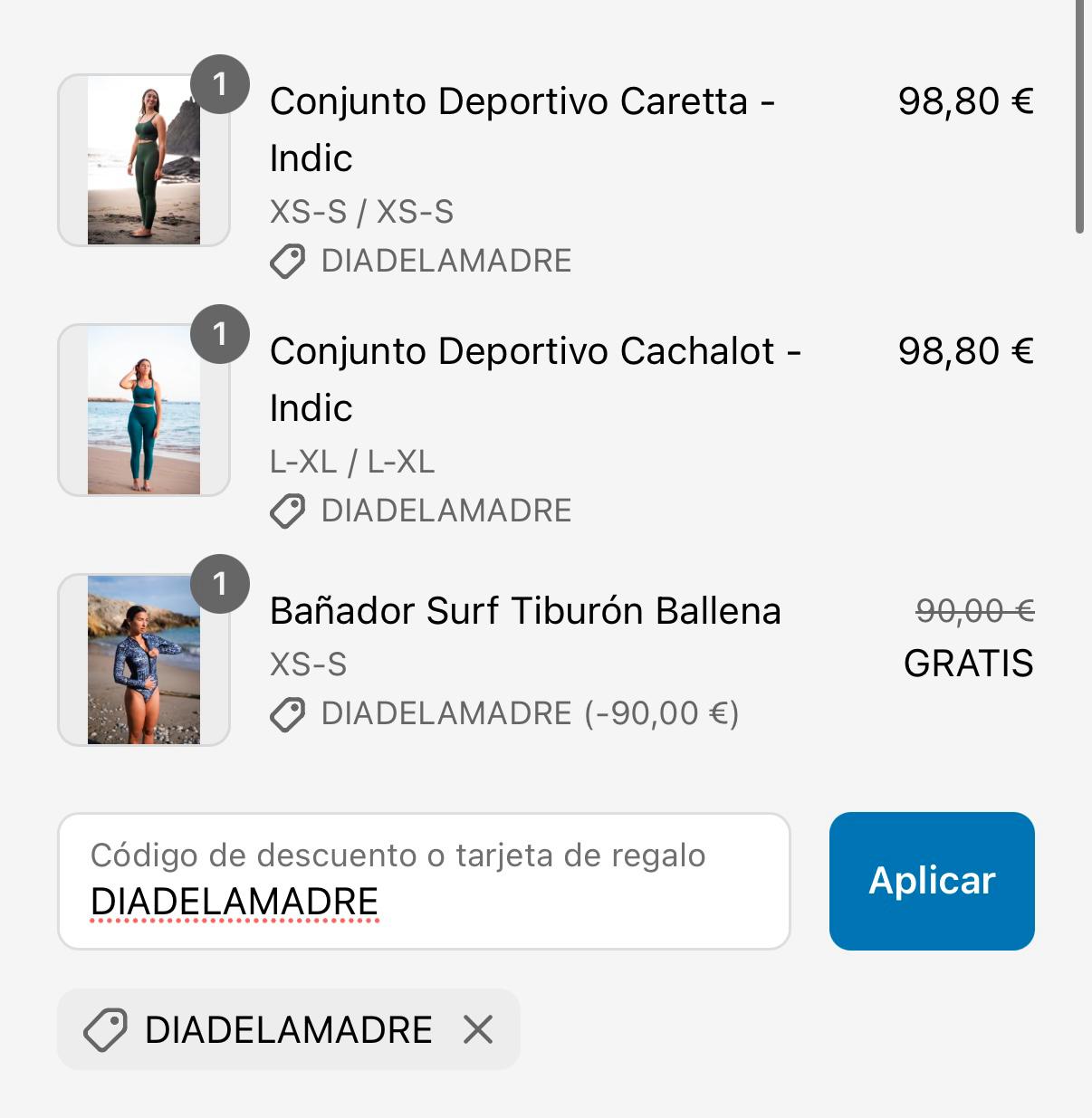Viewport: 1092px width, 1118px height.
Task: Click the tag icon in the applied code chip
Action: point(105,1030)
